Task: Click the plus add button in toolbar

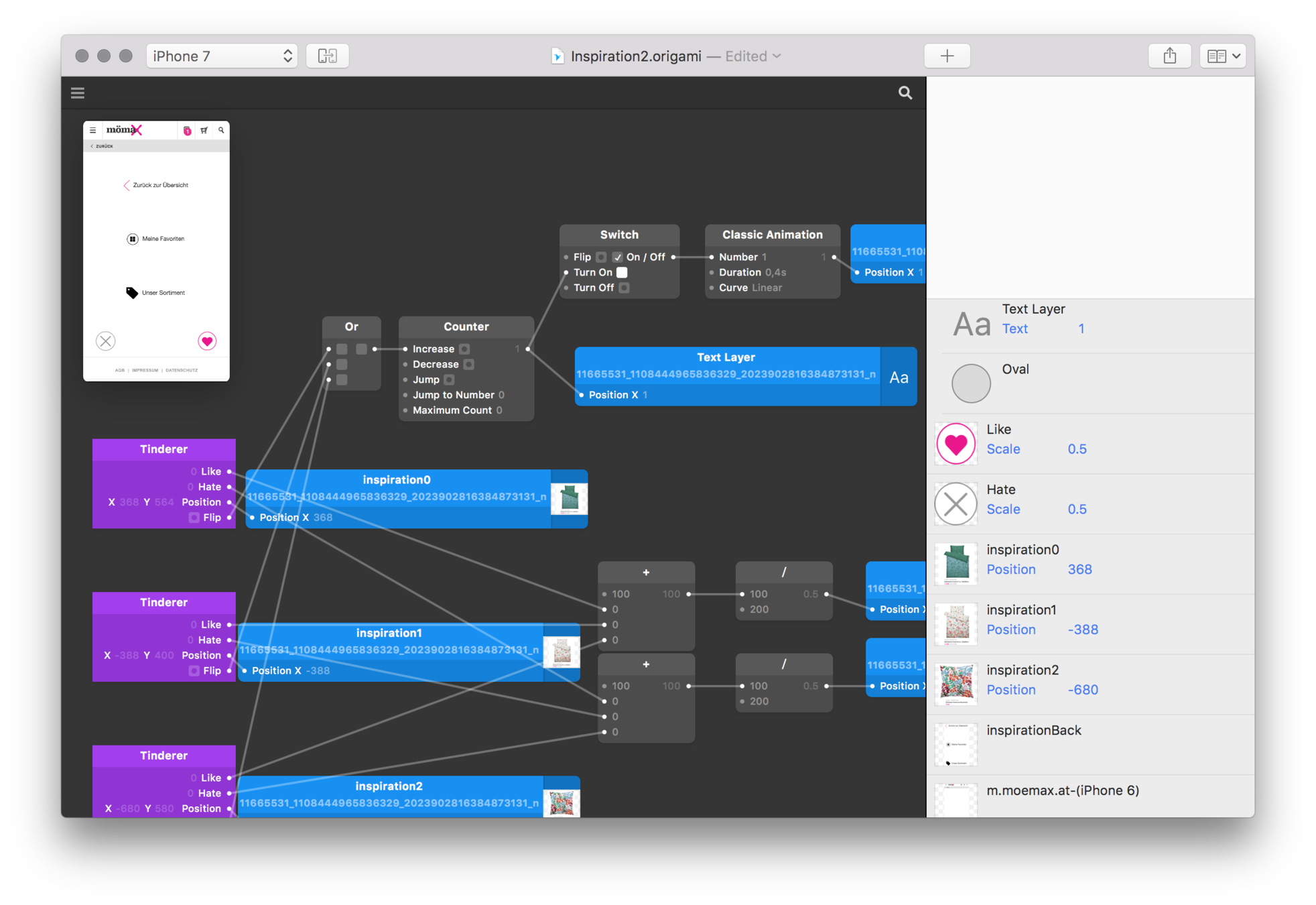Action: [x=947, y=56]
